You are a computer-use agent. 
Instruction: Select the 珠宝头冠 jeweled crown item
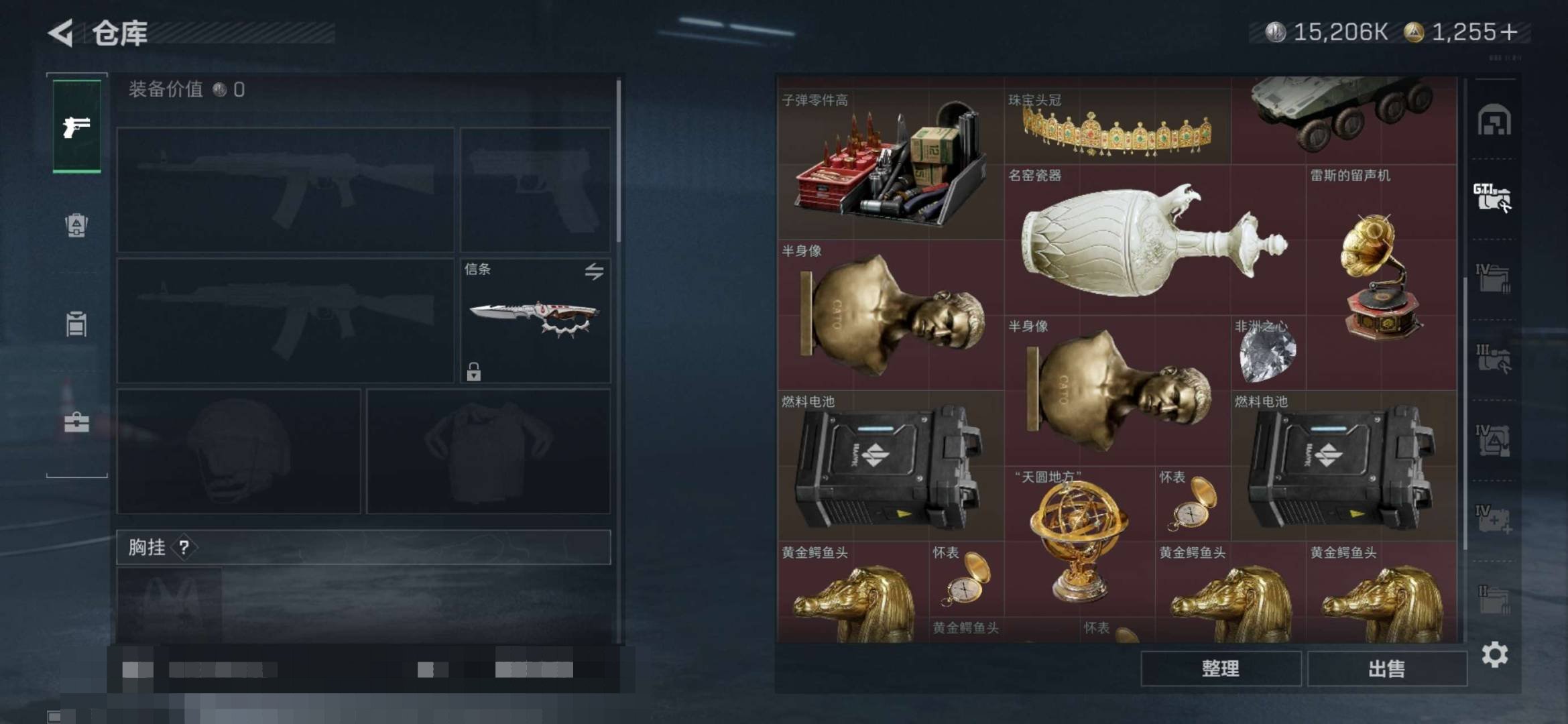(1118, 127)
